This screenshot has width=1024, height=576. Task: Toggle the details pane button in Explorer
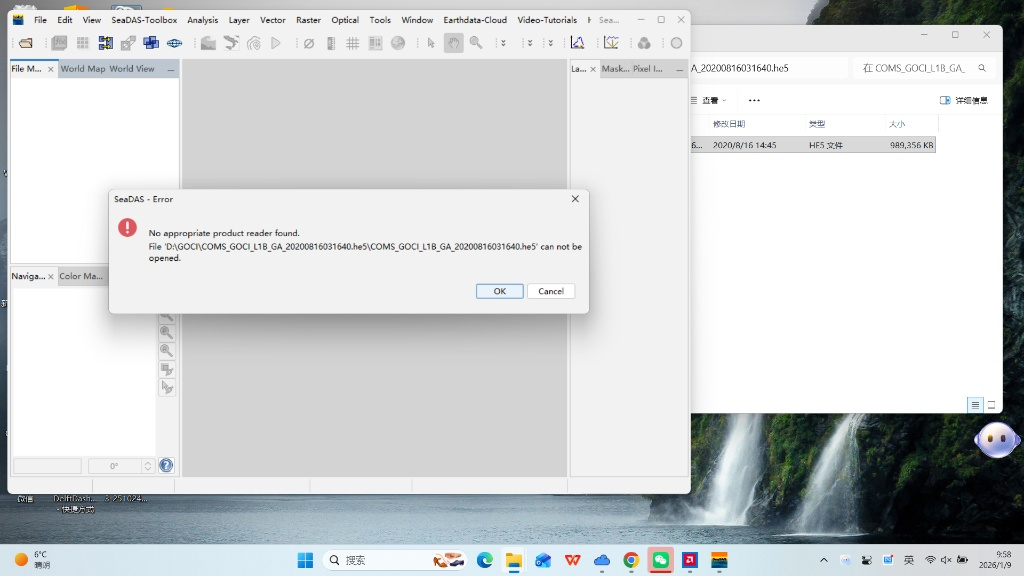[963, 100]
